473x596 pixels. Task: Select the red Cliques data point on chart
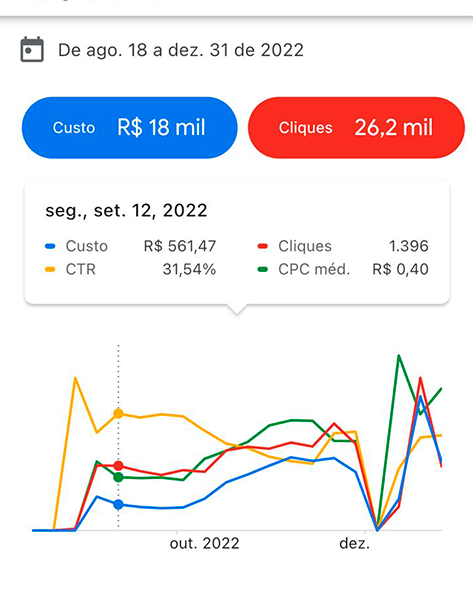point(119,466)
